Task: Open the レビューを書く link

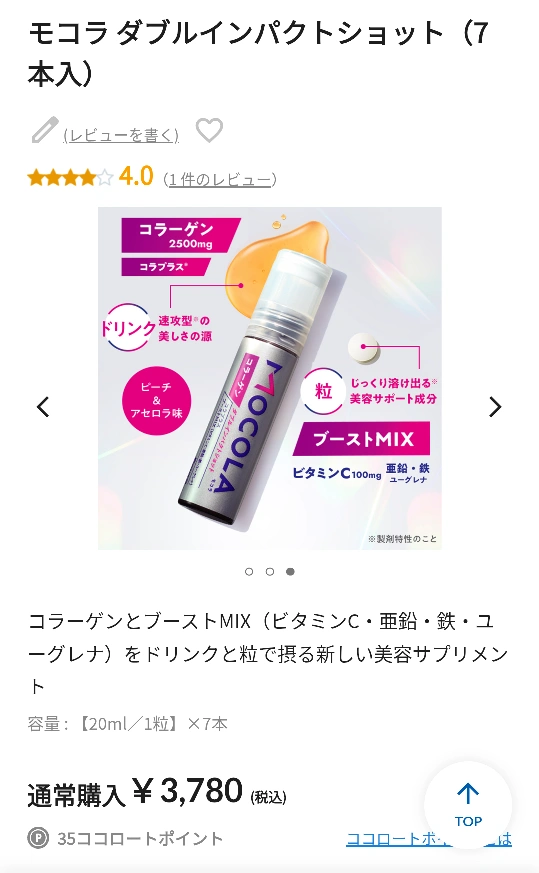Action: (121, 135)
